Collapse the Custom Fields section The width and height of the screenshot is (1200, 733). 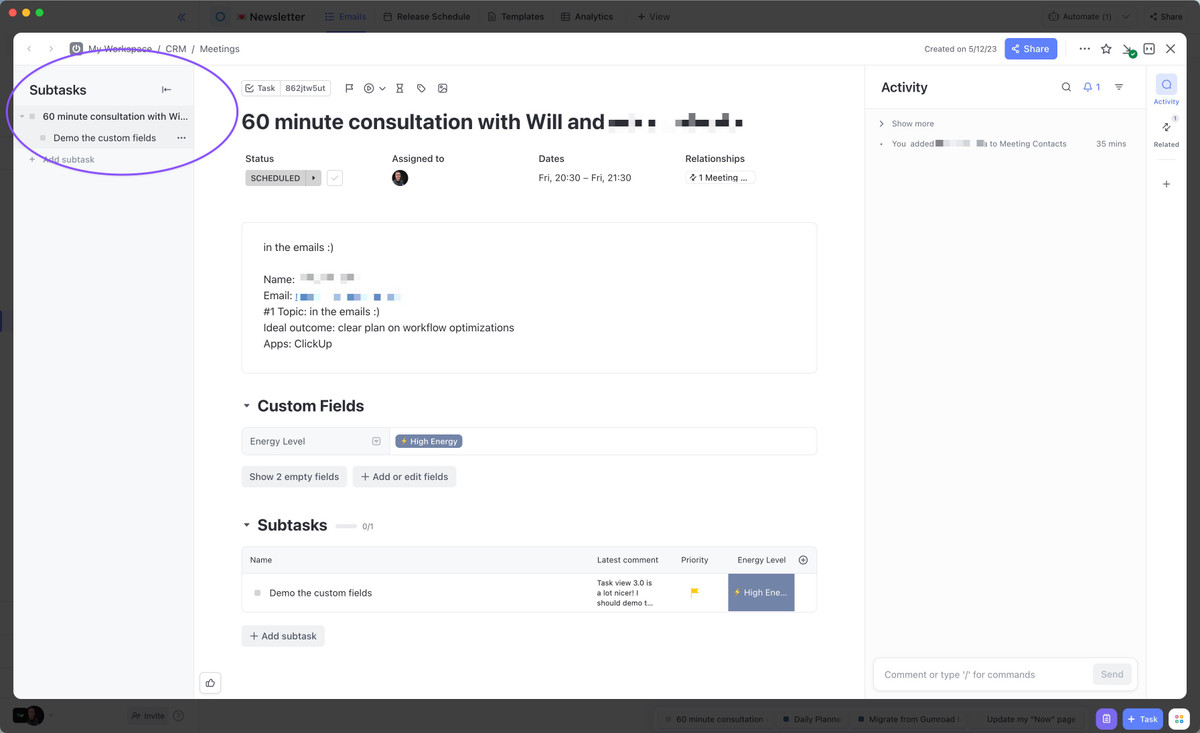tap(247, 406)
